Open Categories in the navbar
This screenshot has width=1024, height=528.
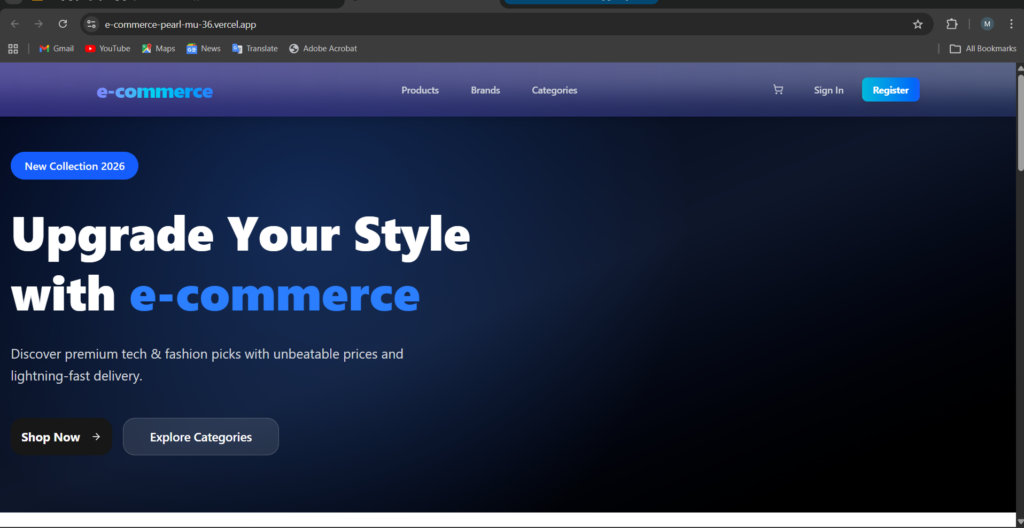554,90
